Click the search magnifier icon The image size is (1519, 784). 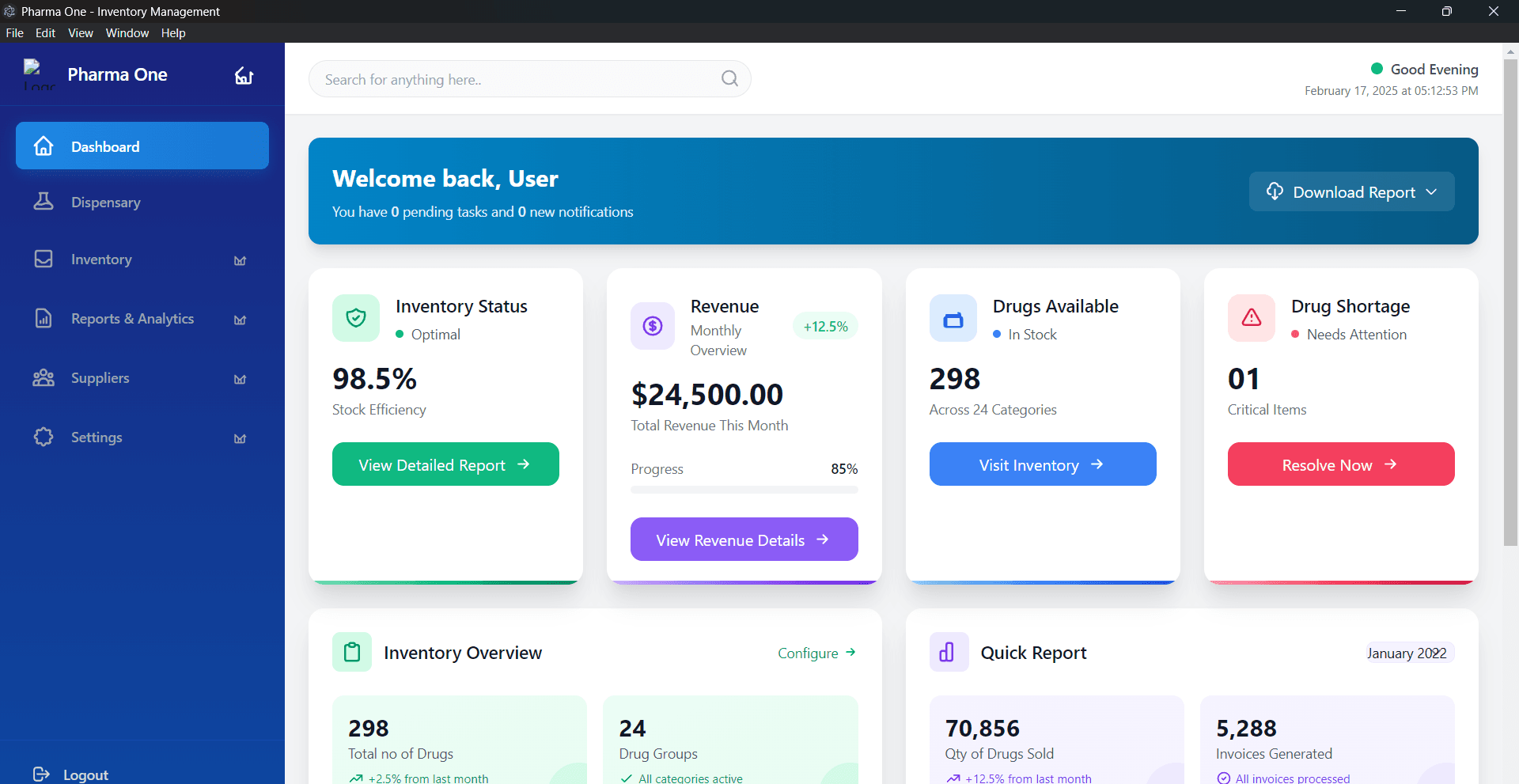(729, 79)
